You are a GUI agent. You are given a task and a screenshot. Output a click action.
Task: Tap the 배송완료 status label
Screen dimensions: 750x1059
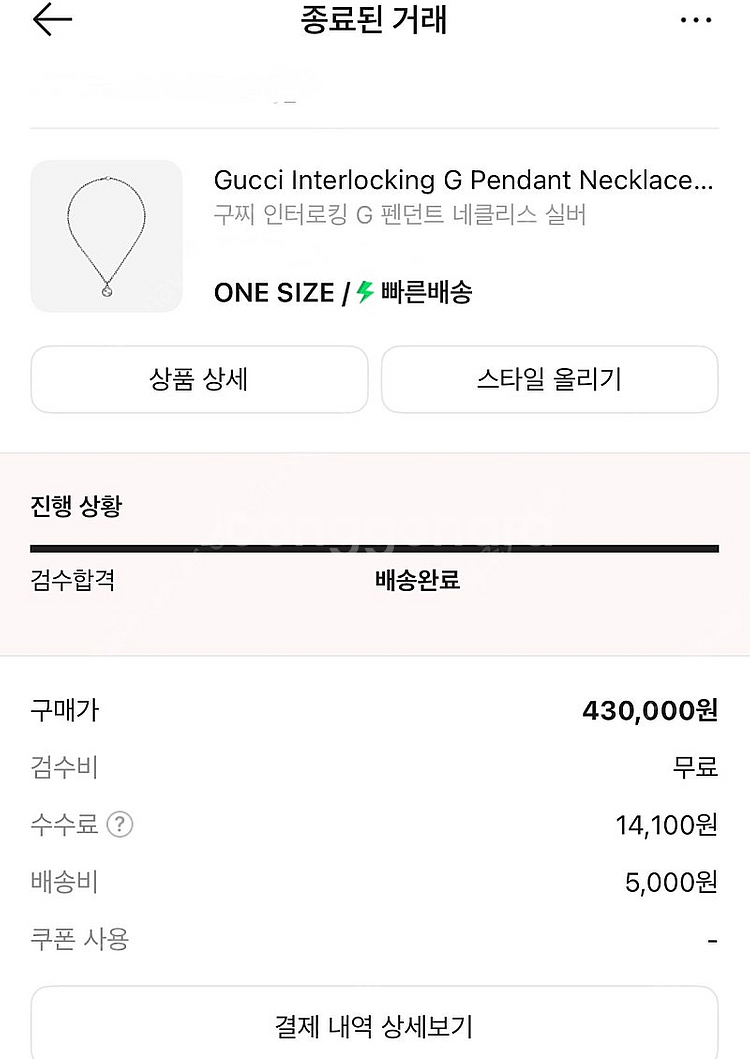[417, 580]
